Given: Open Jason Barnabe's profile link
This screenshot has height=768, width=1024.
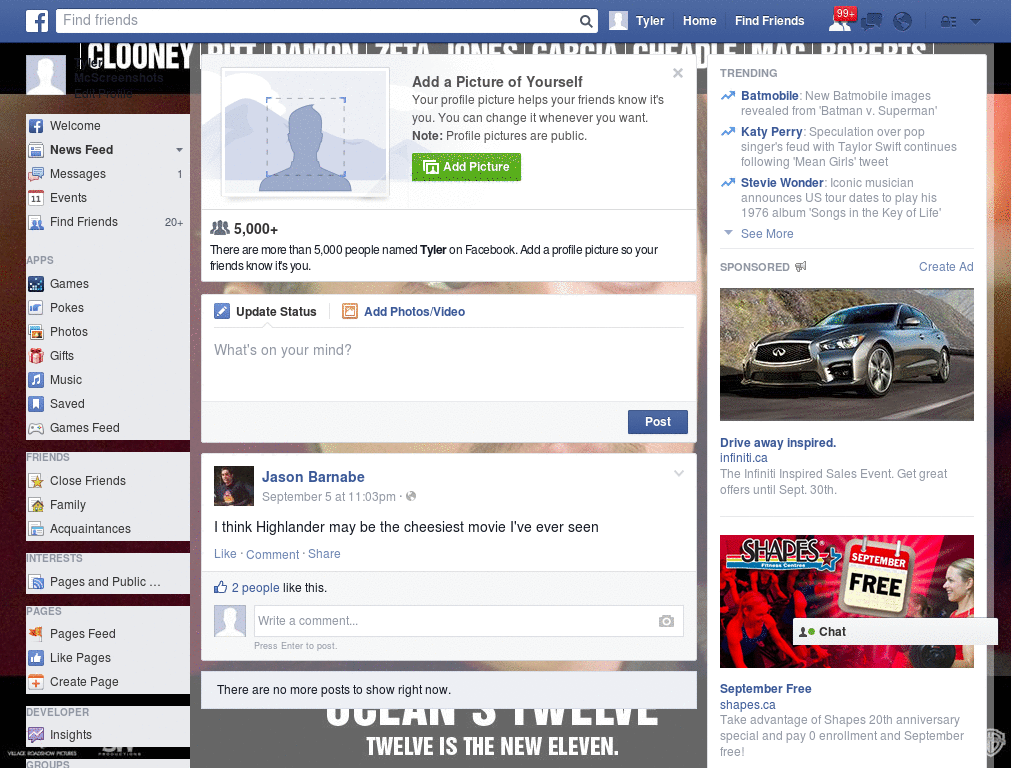Looking at the screenshot, I should [x=313, y=477].
